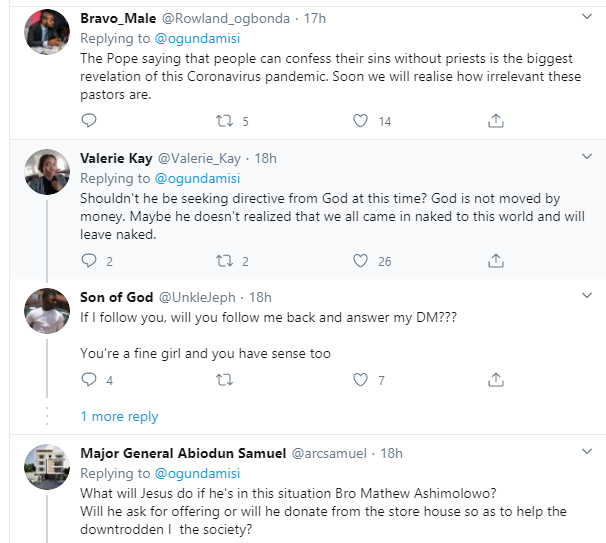Image resolution: width=606 pixels, height=543 pixels.
Task: Share Valerie Kay's tweet
Action: [x=495, y=261]
